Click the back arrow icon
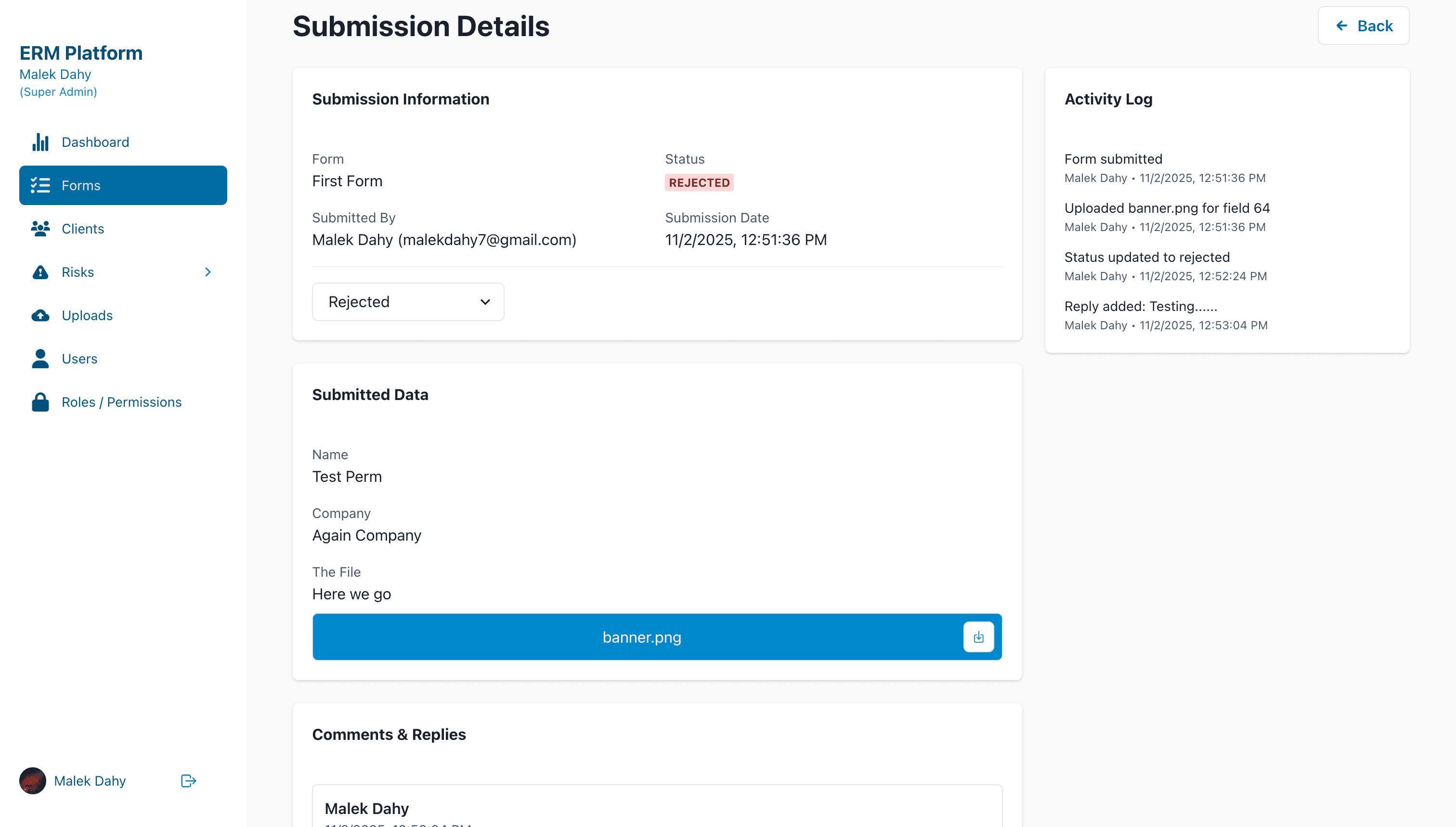 (x=1342, y=26)
